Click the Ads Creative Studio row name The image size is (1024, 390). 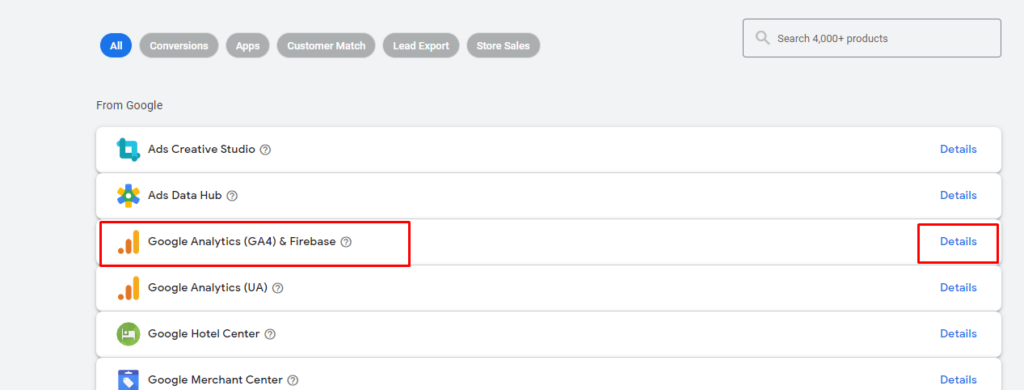[x=201, y=149]
